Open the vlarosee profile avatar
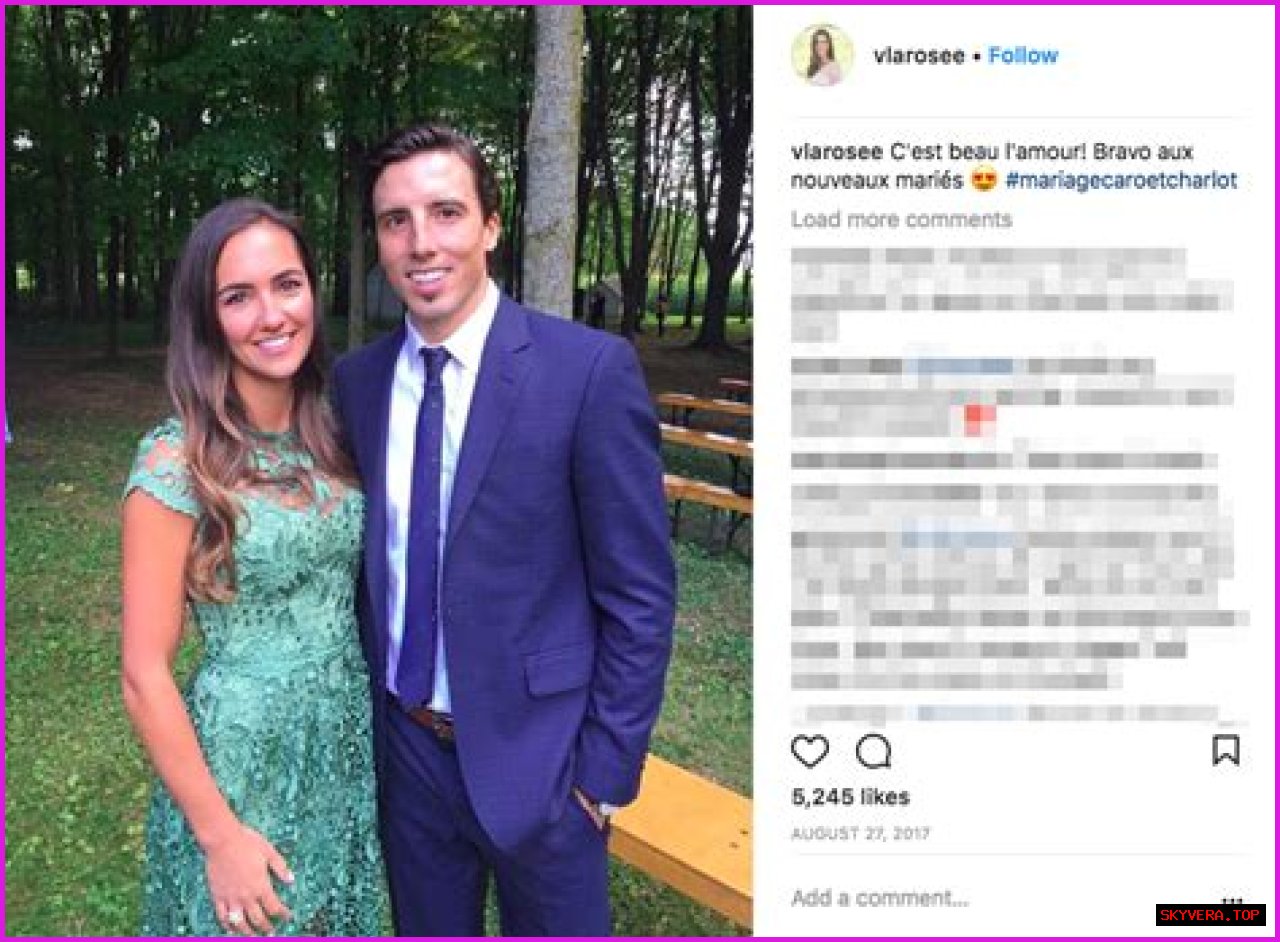1280x942 pixels. (822, 55)
